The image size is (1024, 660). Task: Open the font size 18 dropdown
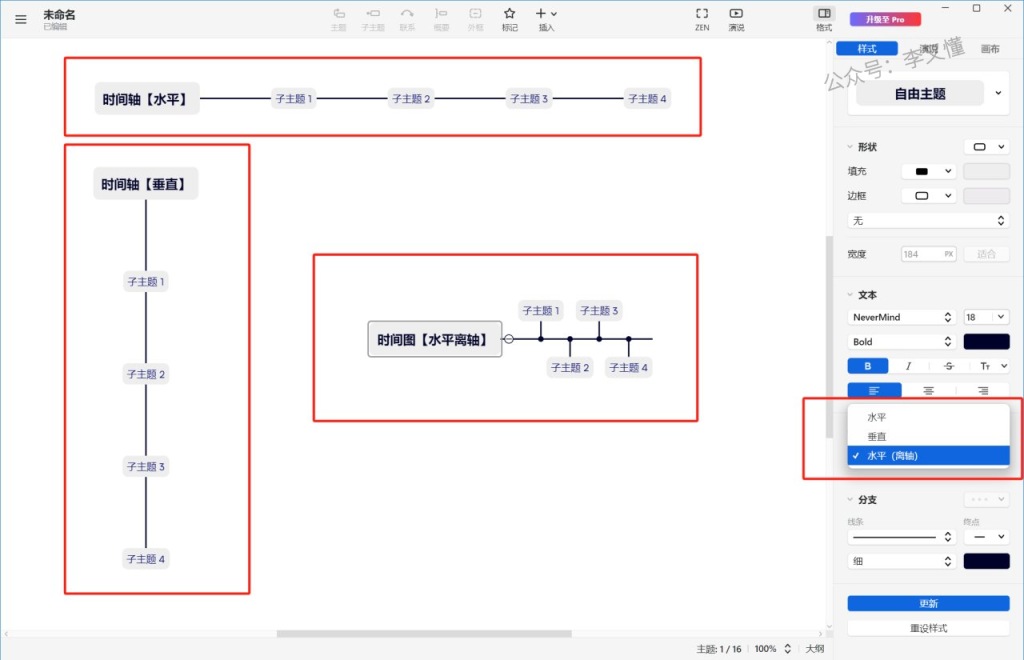(x=985, y=317)
